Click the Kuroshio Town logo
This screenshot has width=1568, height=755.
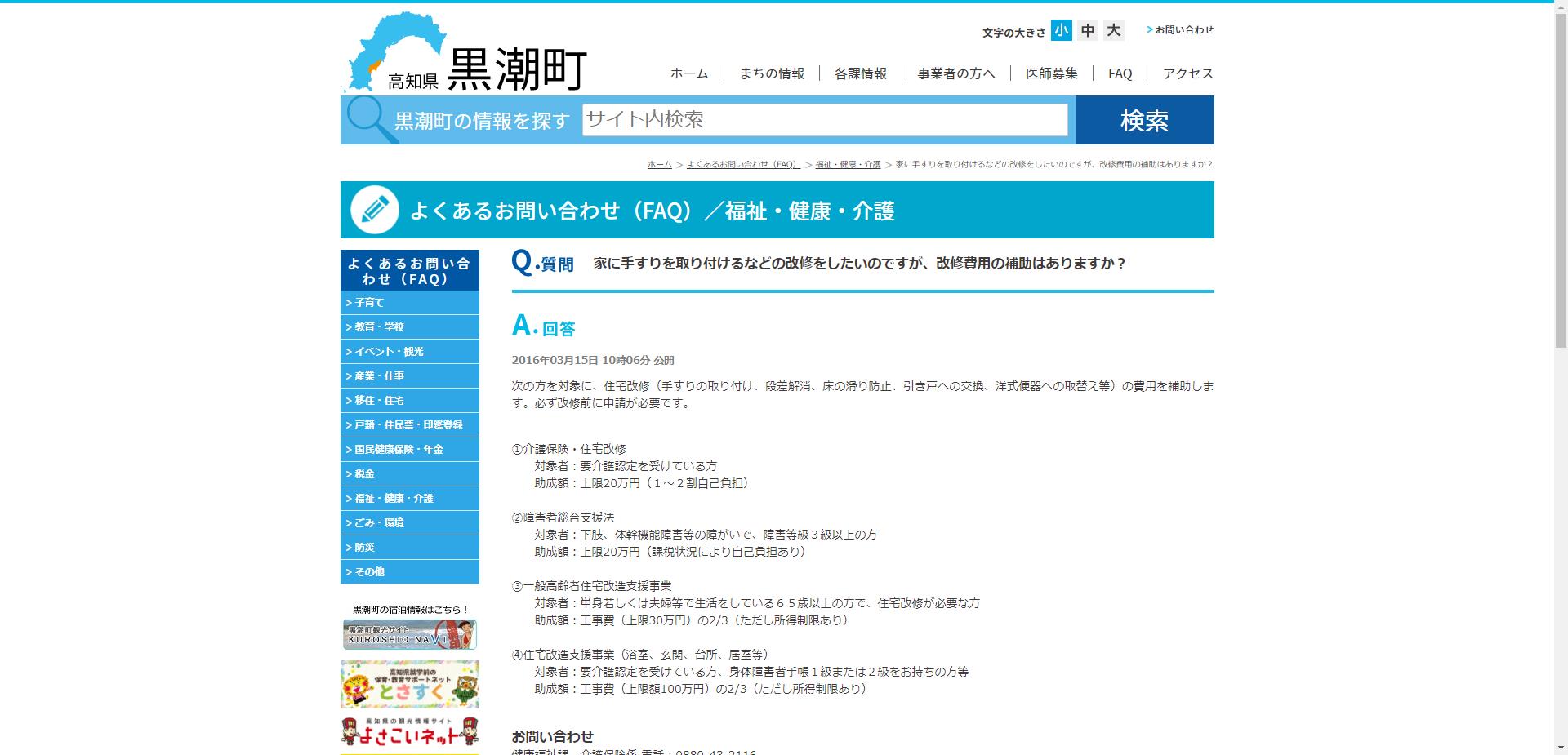click(x=465, y=49)
